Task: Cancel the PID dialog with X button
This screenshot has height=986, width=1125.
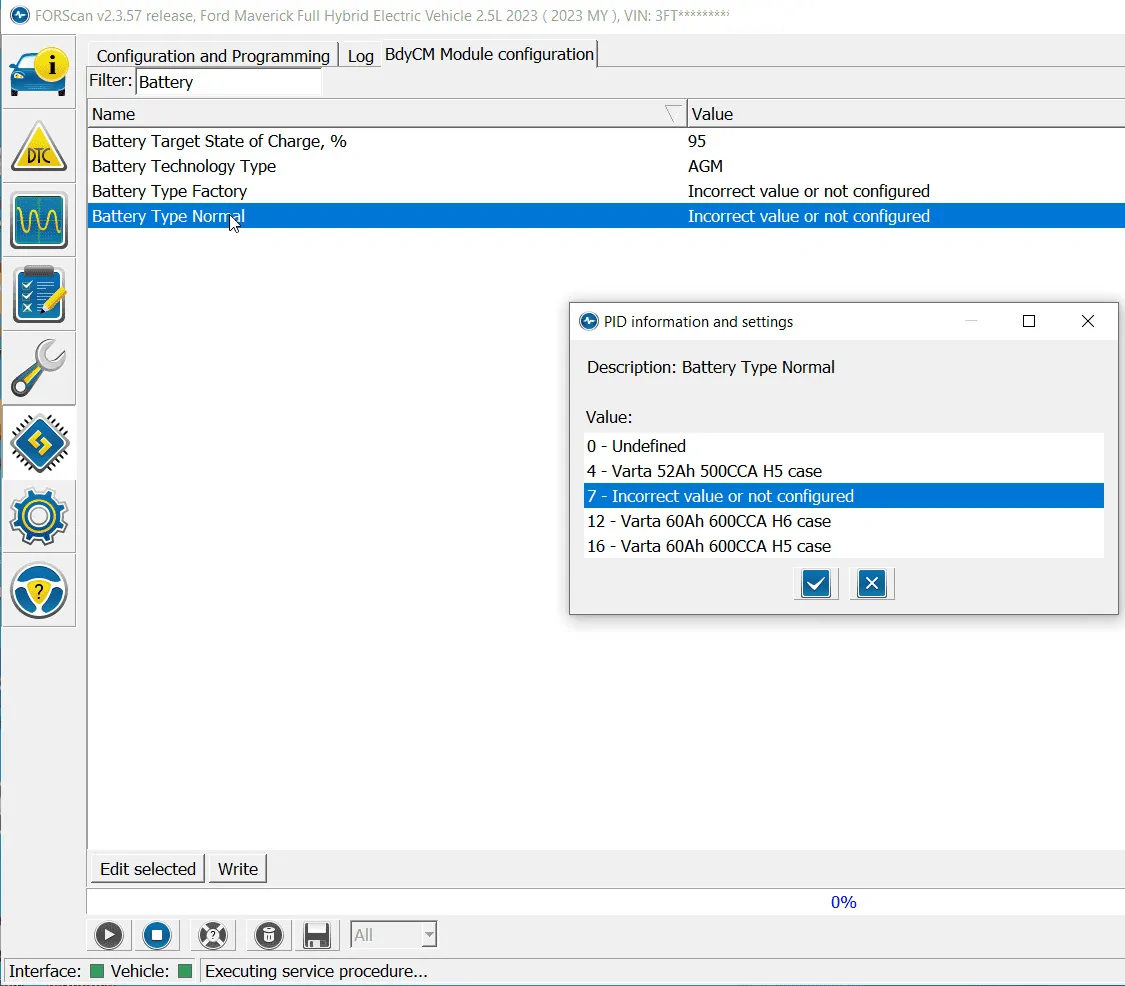Action: [872, 583]
